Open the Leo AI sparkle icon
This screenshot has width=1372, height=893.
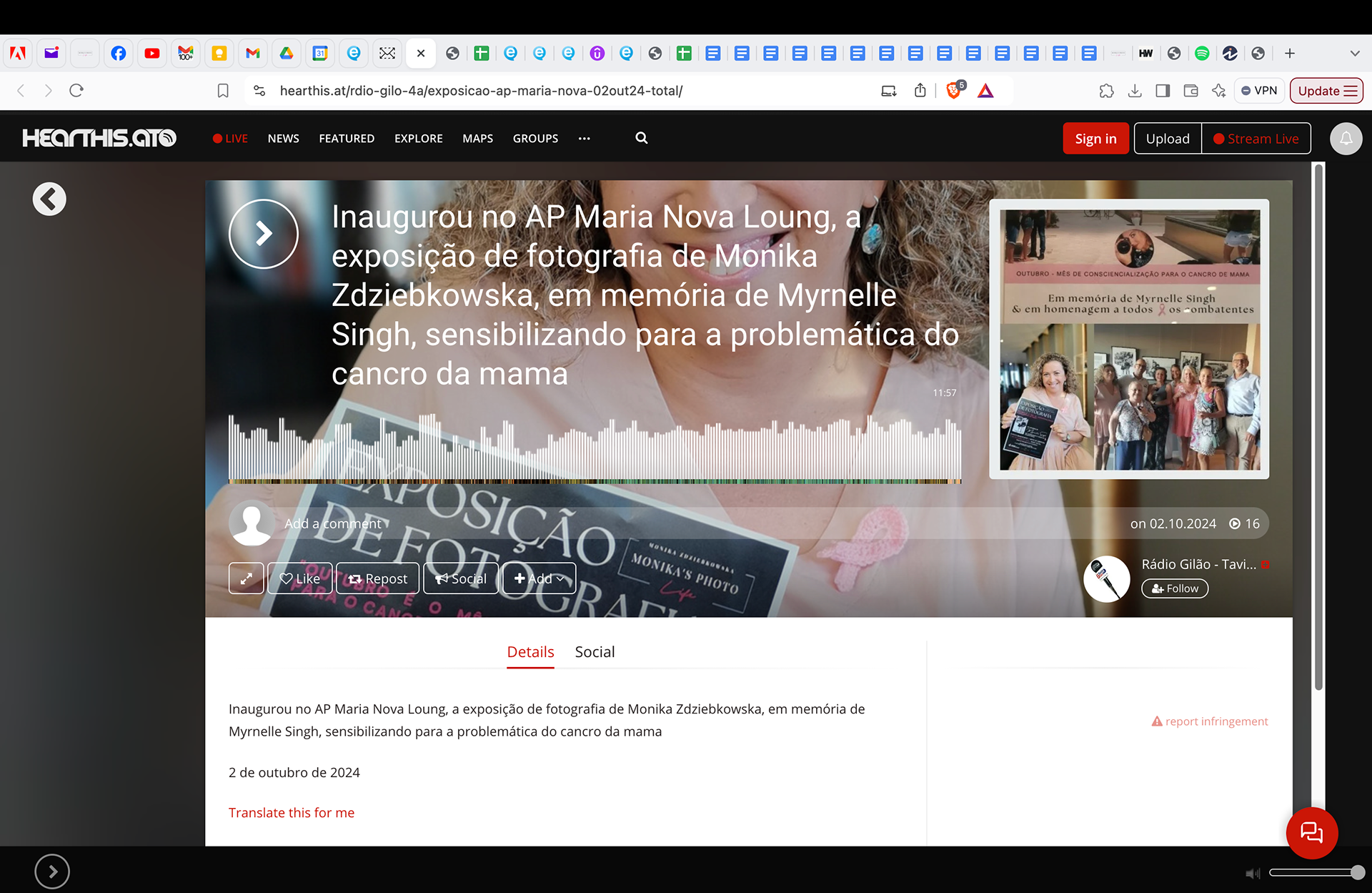[1219, 91]
